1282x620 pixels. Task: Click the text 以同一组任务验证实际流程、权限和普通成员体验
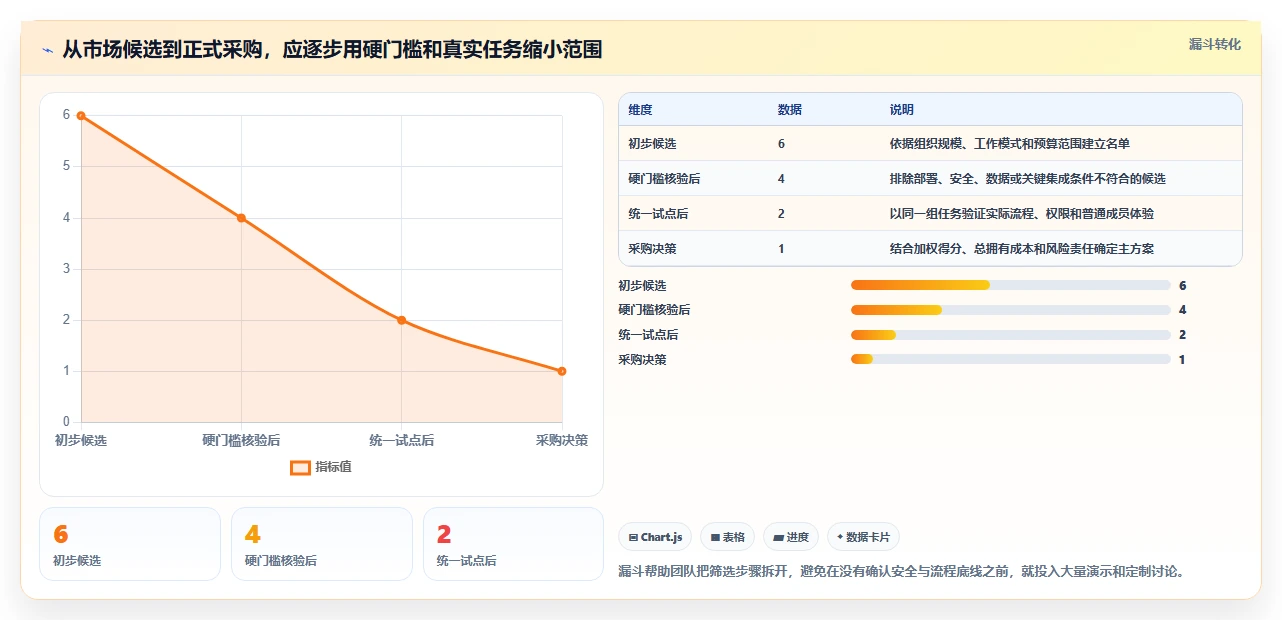tap(1022, 214)
